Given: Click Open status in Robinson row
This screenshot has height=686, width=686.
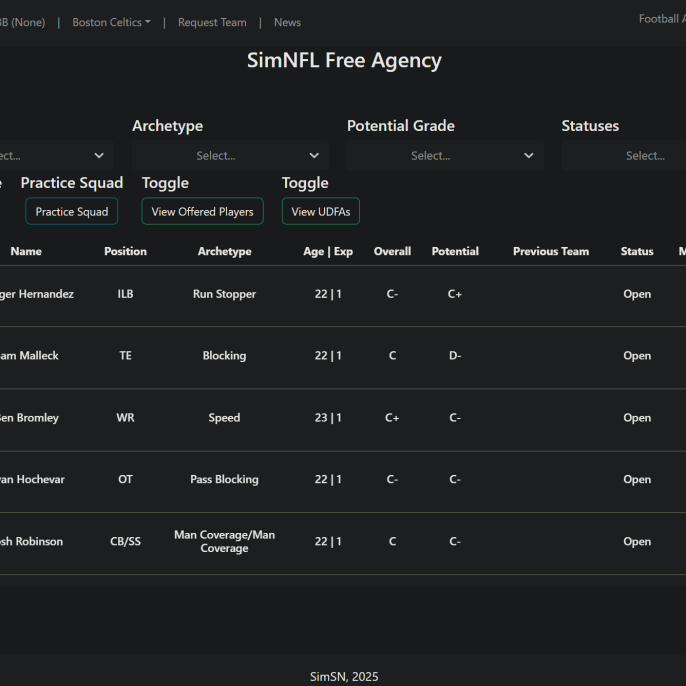Looking at the screenshot, I should pyautogui.click(x=637, y=542).
